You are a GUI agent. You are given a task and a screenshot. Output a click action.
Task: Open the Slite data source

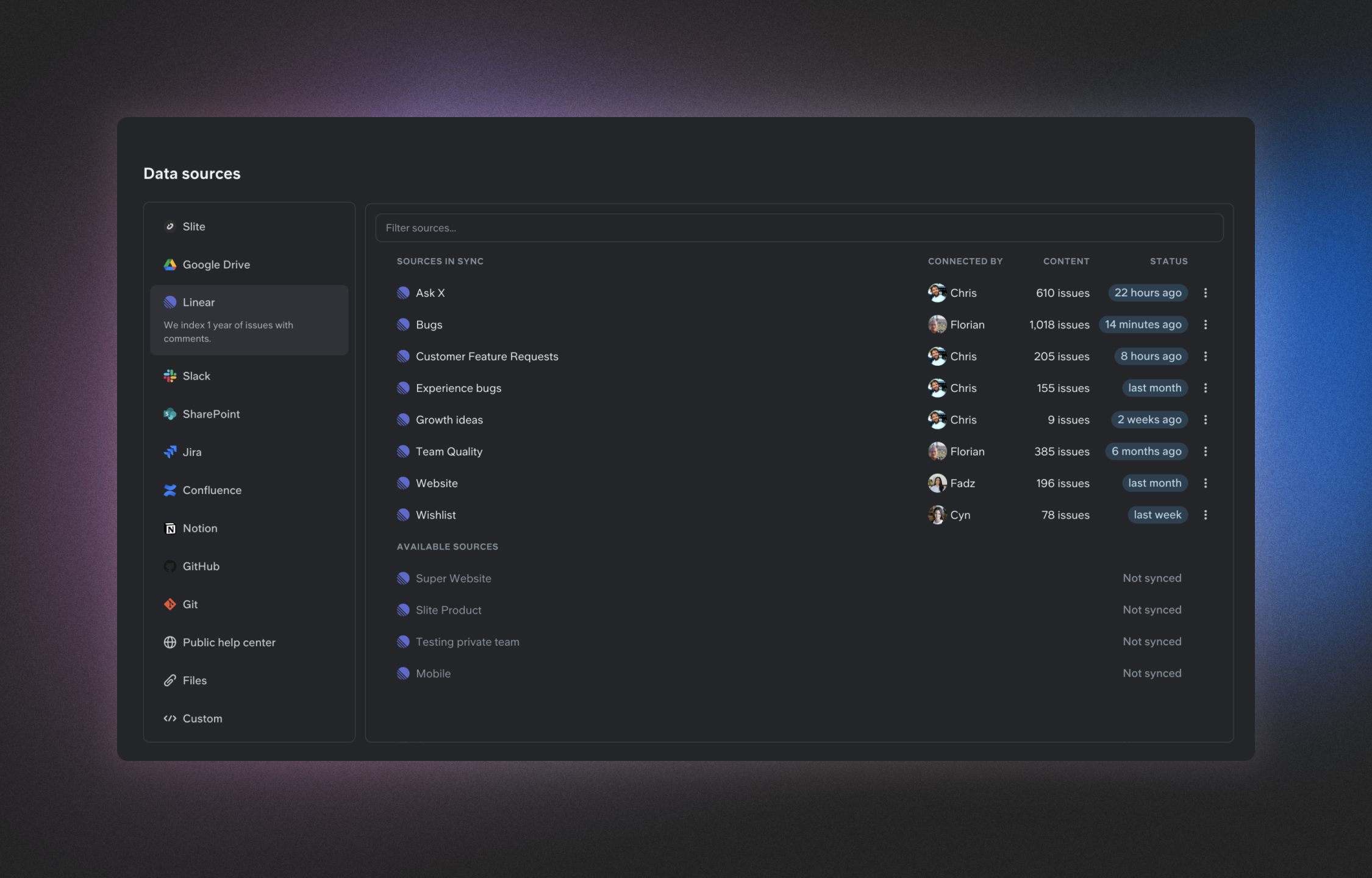(x=249, y=226)
